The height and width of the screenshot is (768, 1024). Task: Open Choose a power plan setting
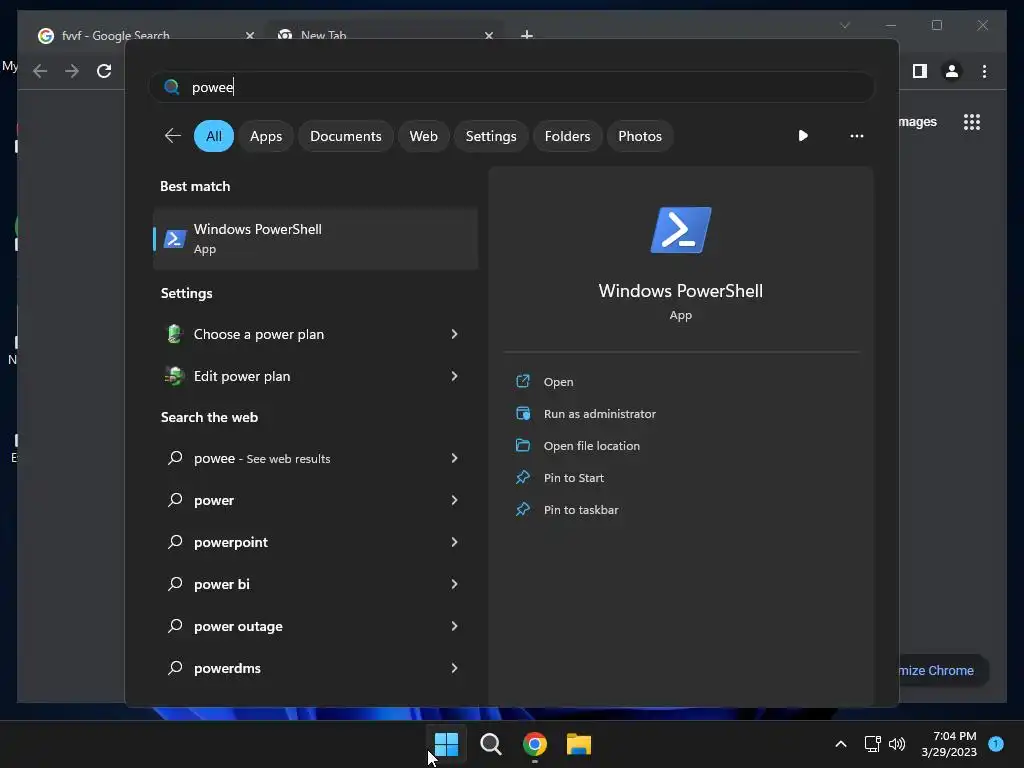(x=315, y=334)
